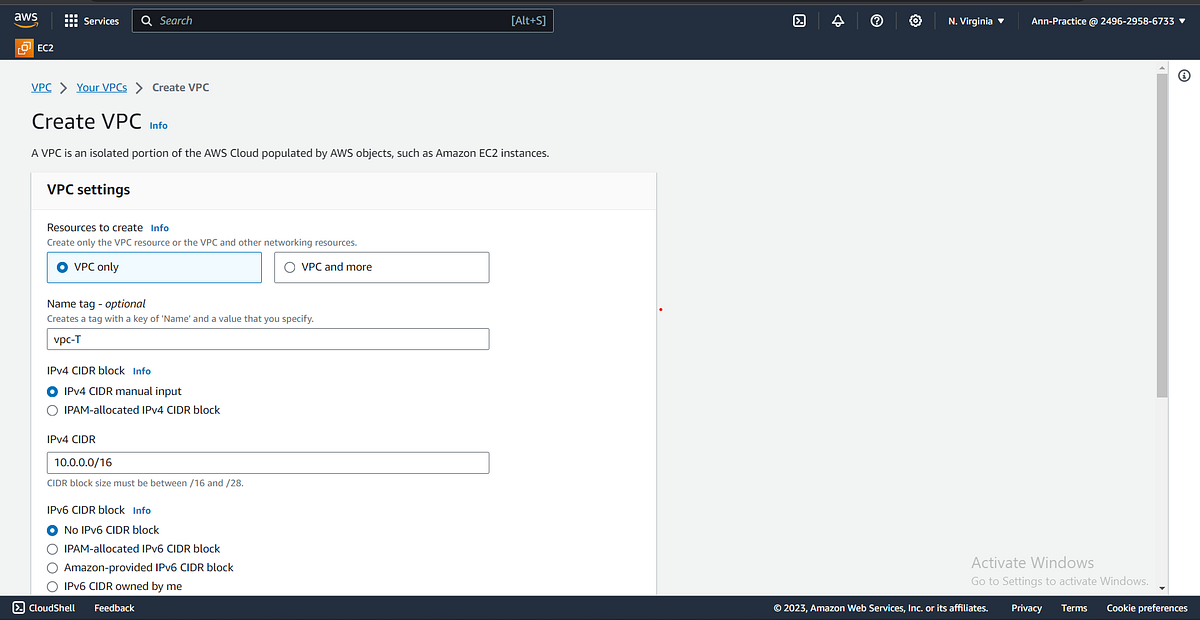This screenshot has height=620, width=1200.
Task: Launch CloudShell from the top navigation icon
Action: click(798, 20)
